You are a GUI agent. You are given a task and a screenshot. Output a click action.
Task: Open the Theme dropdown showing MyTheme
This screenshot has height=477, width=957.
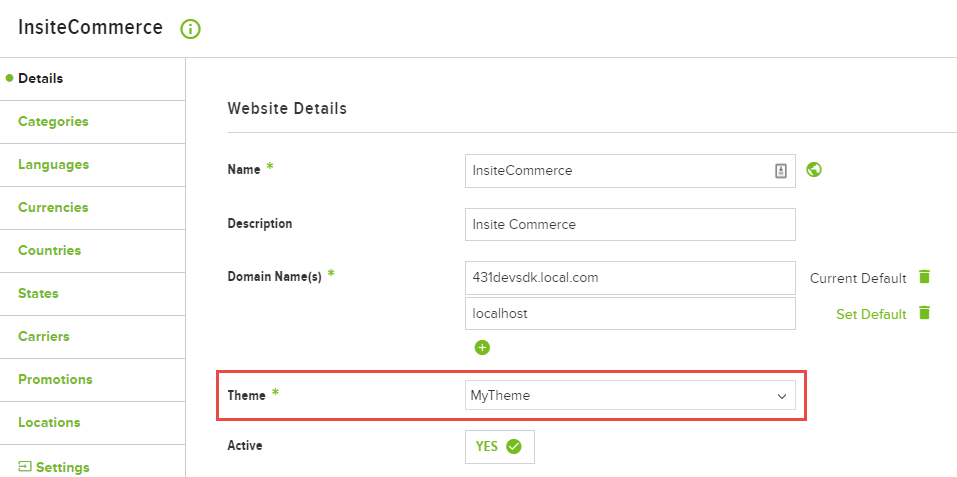point(630,396)
